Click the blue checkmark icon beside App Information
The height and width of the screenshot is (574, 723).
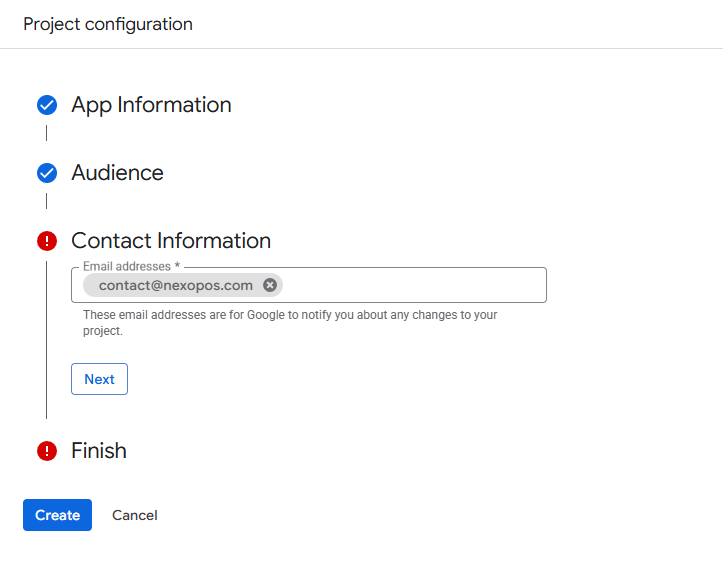click(47, 105)
